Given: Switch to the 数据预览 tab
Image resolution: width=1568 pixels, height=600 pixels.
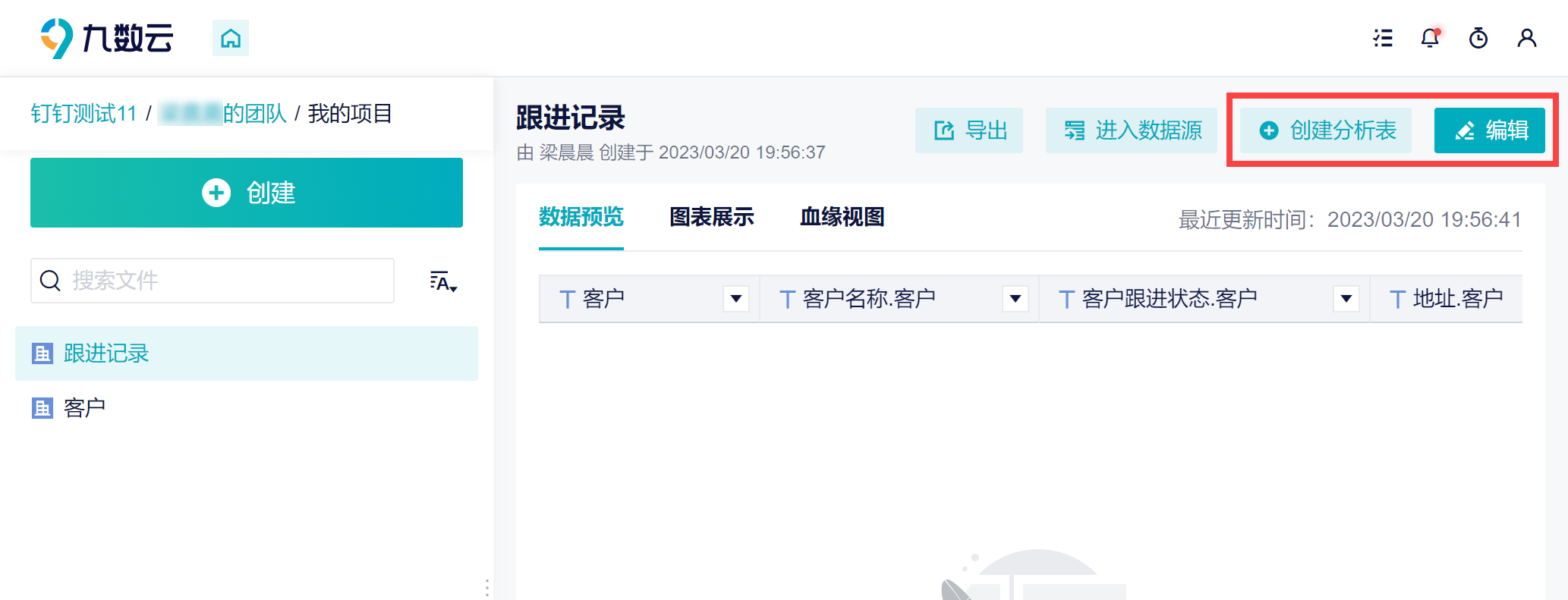Looking at the screenshot, I should 581,218.
